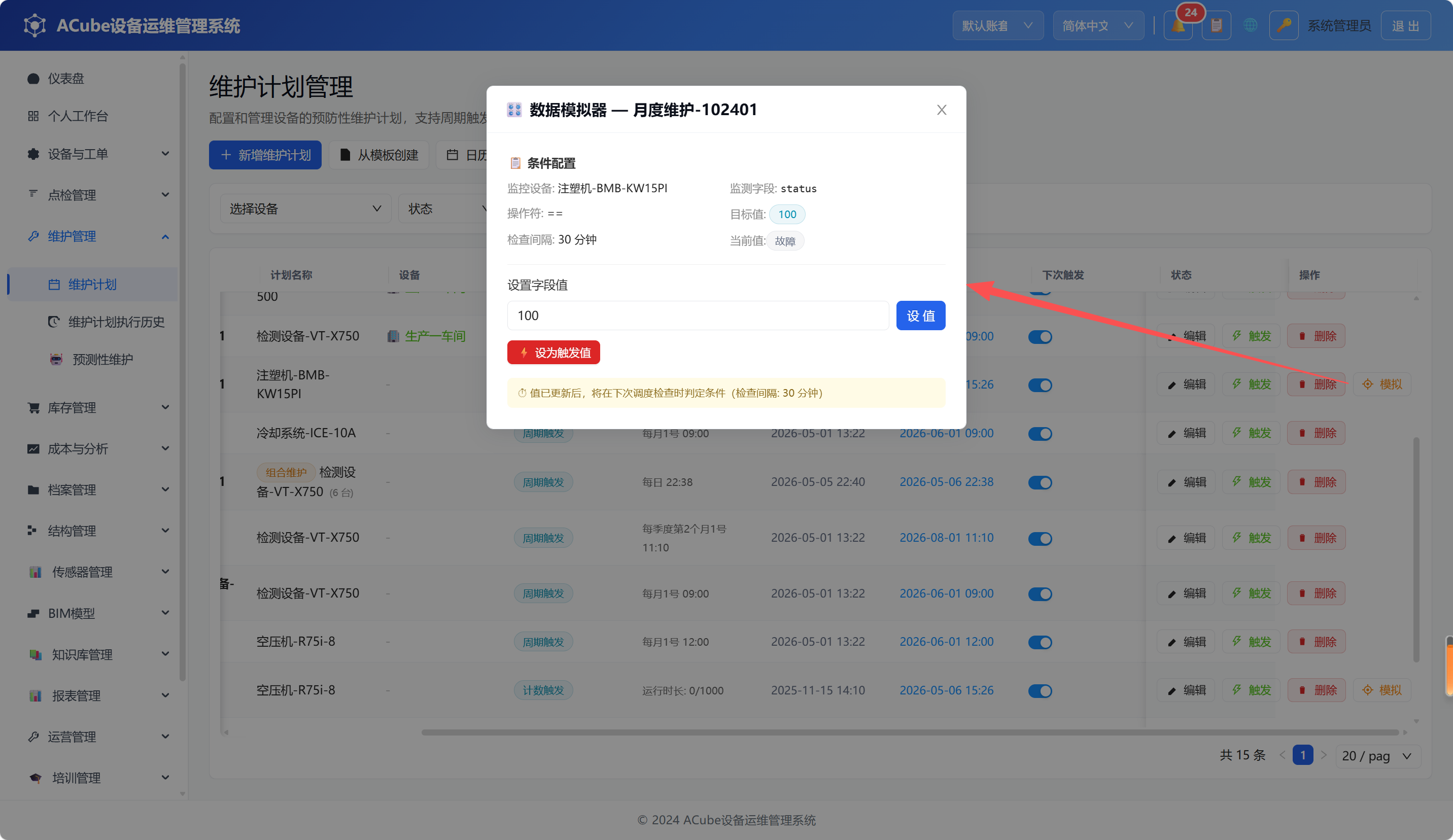Toggle the switch for 注塑机-BMB-KW15PI plan
1453x840 pixels.
point(1040,384)
